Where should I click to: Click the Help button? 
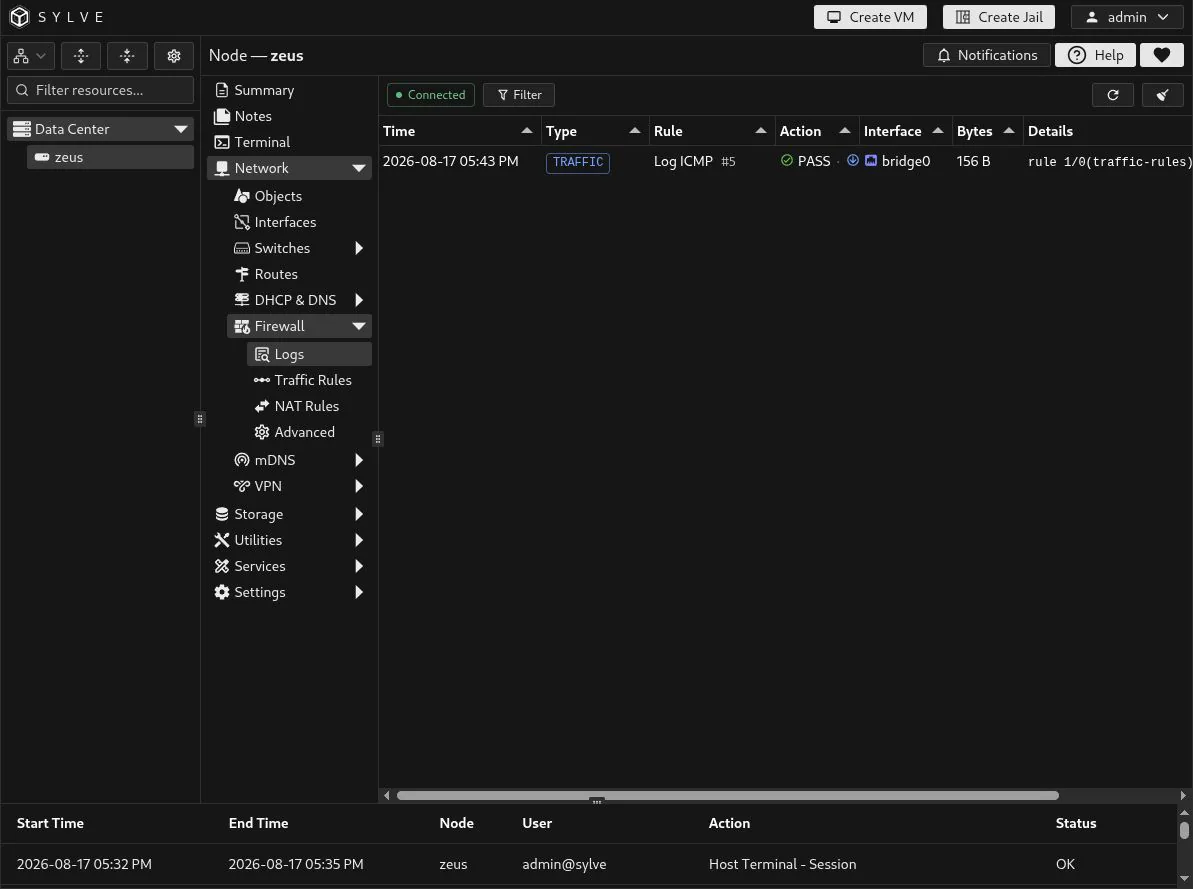tap(1095, 55)
